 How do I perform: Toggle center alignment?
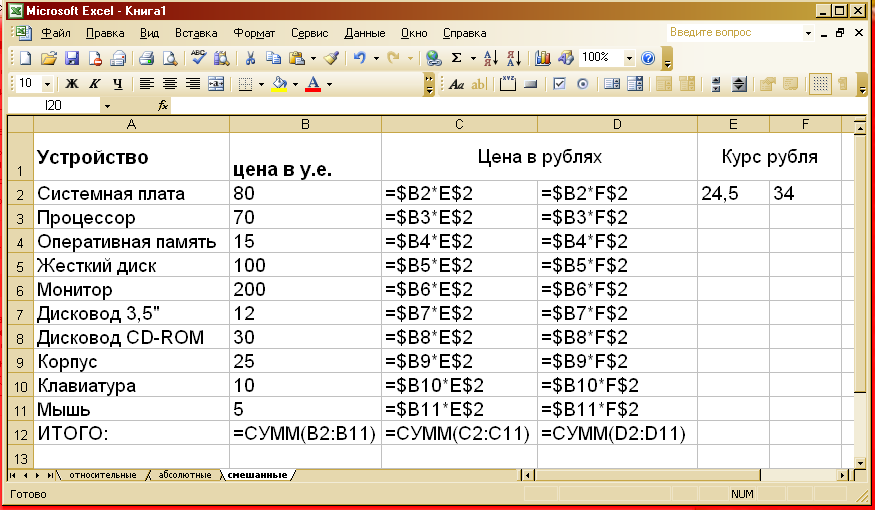click(170, 84)
